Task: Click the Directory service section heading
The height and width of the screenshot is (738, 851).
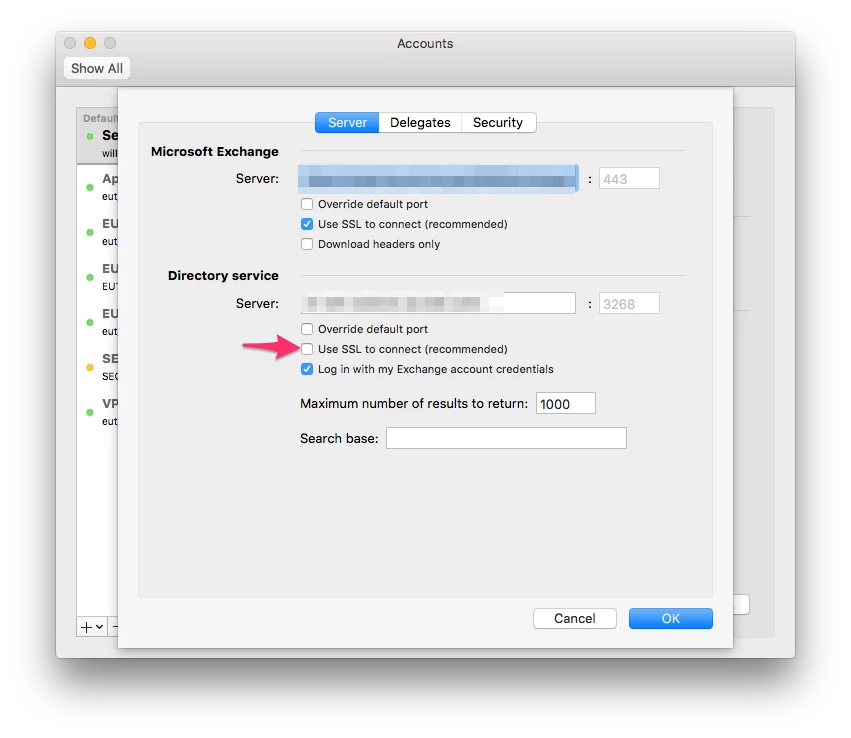Action: click(223, 276)
